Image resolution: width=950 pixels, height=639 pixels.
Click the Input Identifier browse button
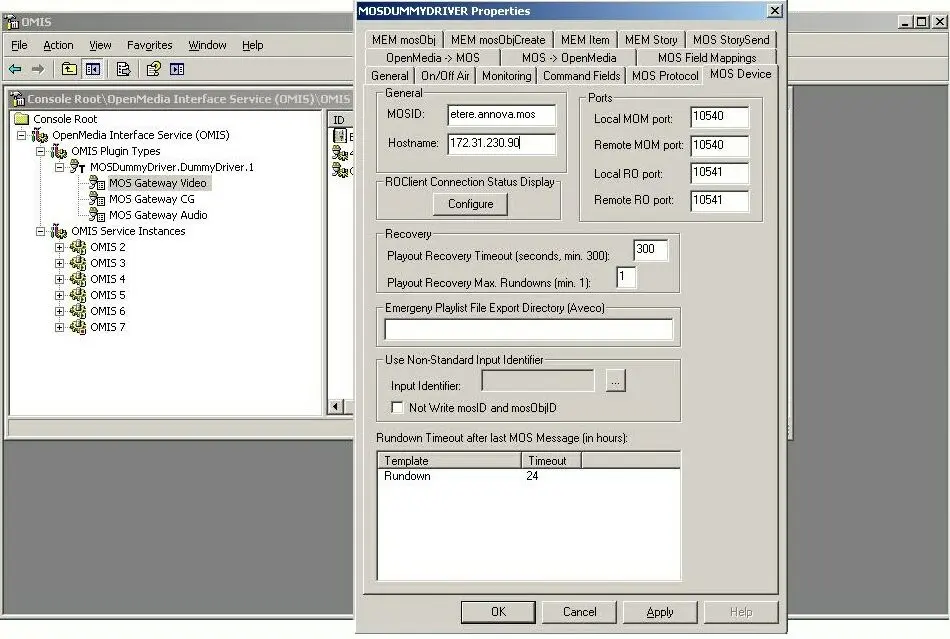[x=615, y=381]
